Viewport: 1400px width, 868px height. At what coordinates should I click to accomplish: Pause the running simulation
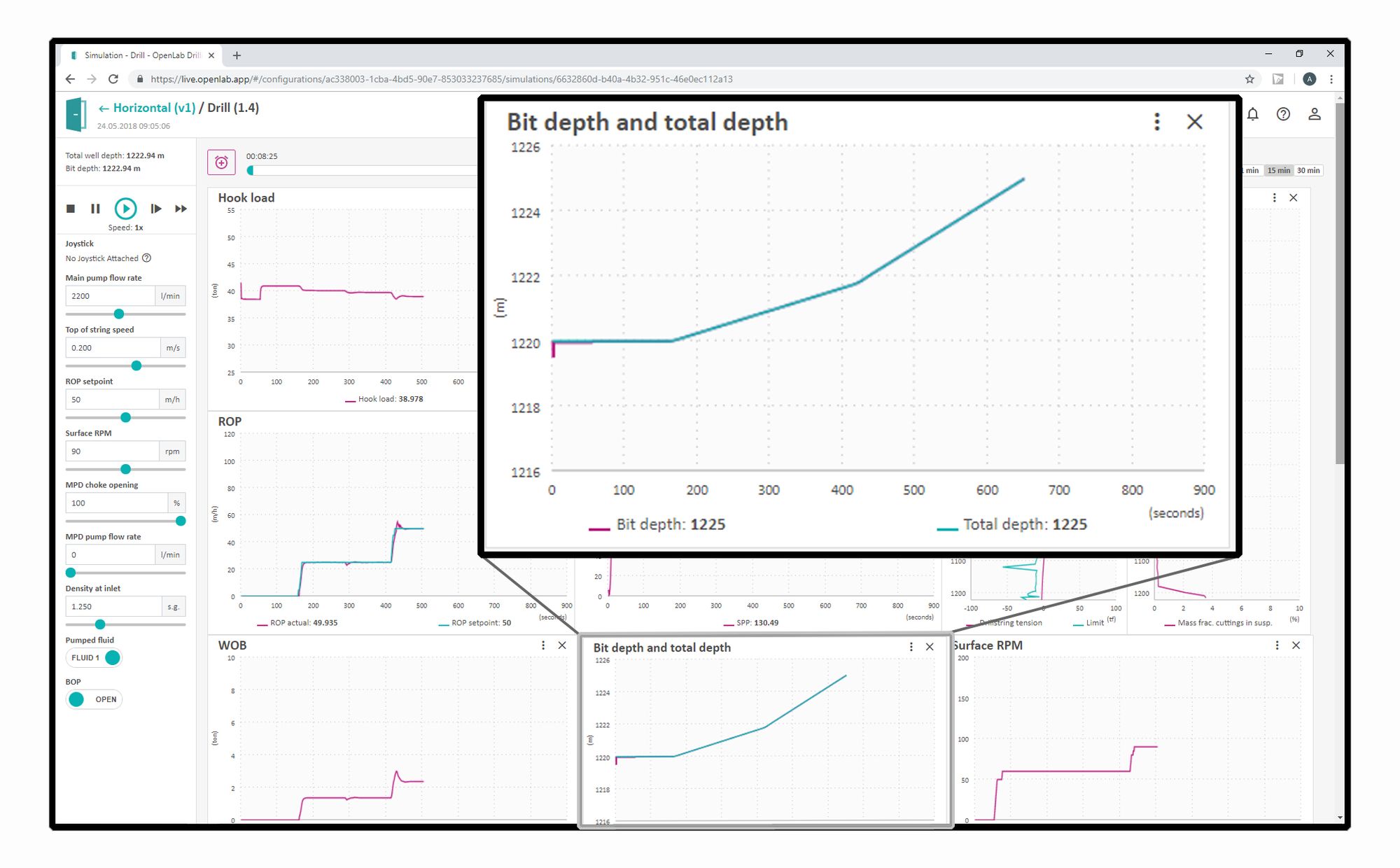[95, 209]
